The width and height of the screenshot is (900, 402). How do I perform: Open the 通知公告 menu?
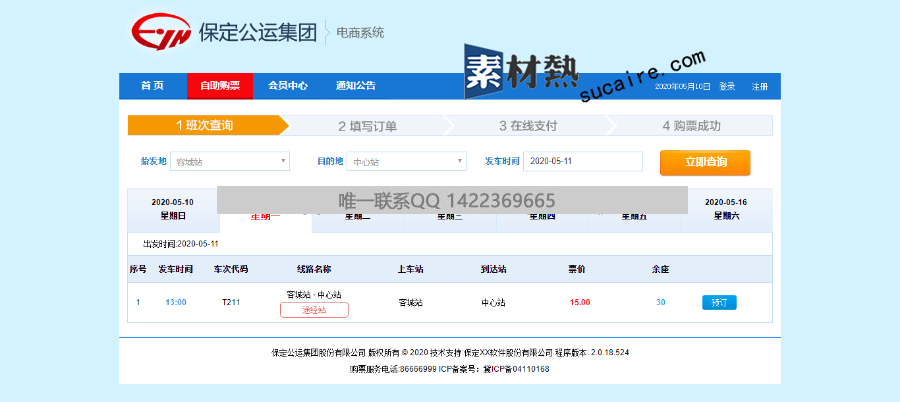[356, 86]
